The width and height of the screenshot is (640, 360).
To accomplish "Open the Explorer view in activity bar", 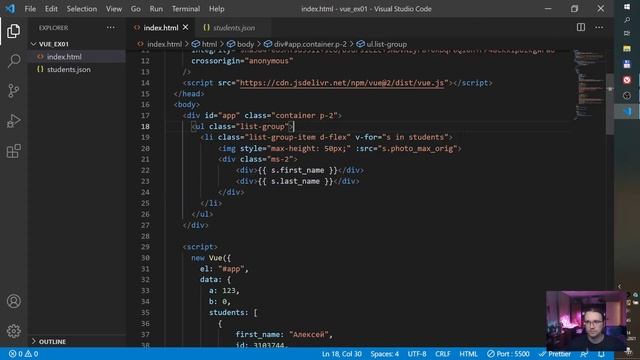I will tap(13, 31).
